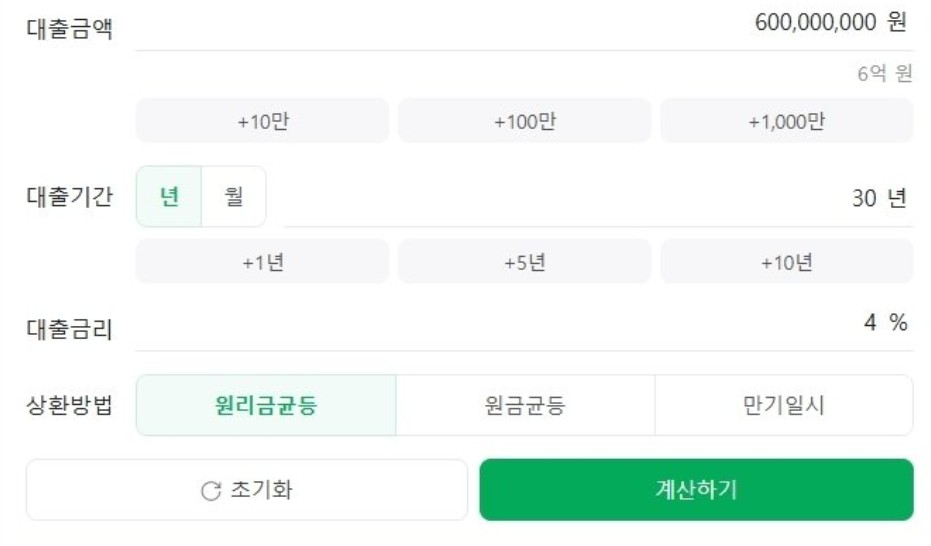
Task: Add +10년 to the loan period
Action: click(x=787, y=262)
